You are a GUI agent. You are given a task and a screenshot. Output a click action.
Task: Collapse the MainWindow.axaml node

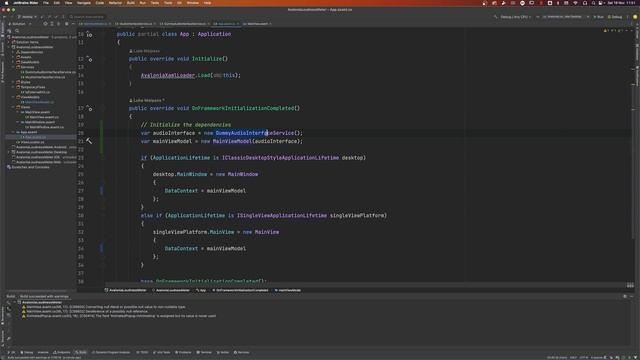(18, 122)
